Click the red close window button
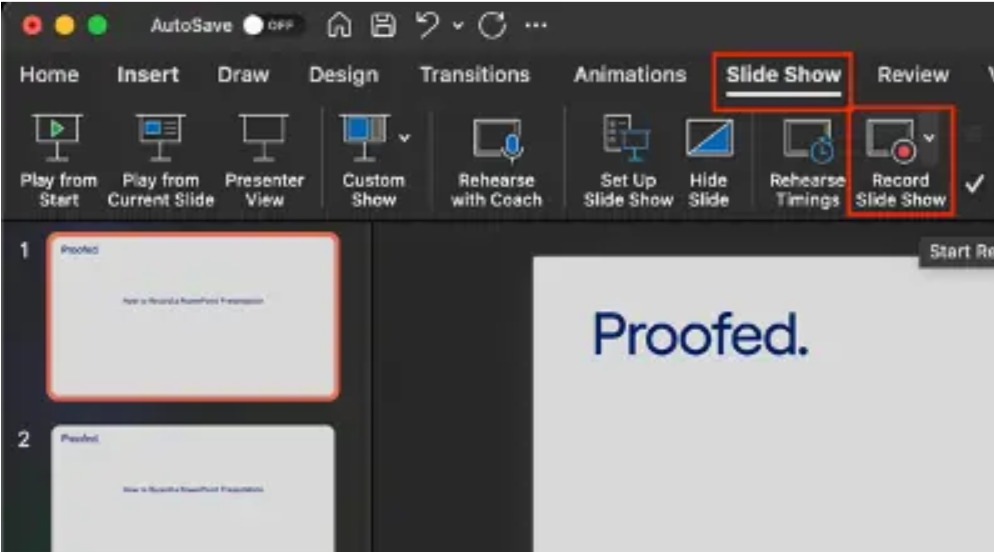The width and height of the screenshot is (994, 552). pyautogui.click(x=32, y=25)
